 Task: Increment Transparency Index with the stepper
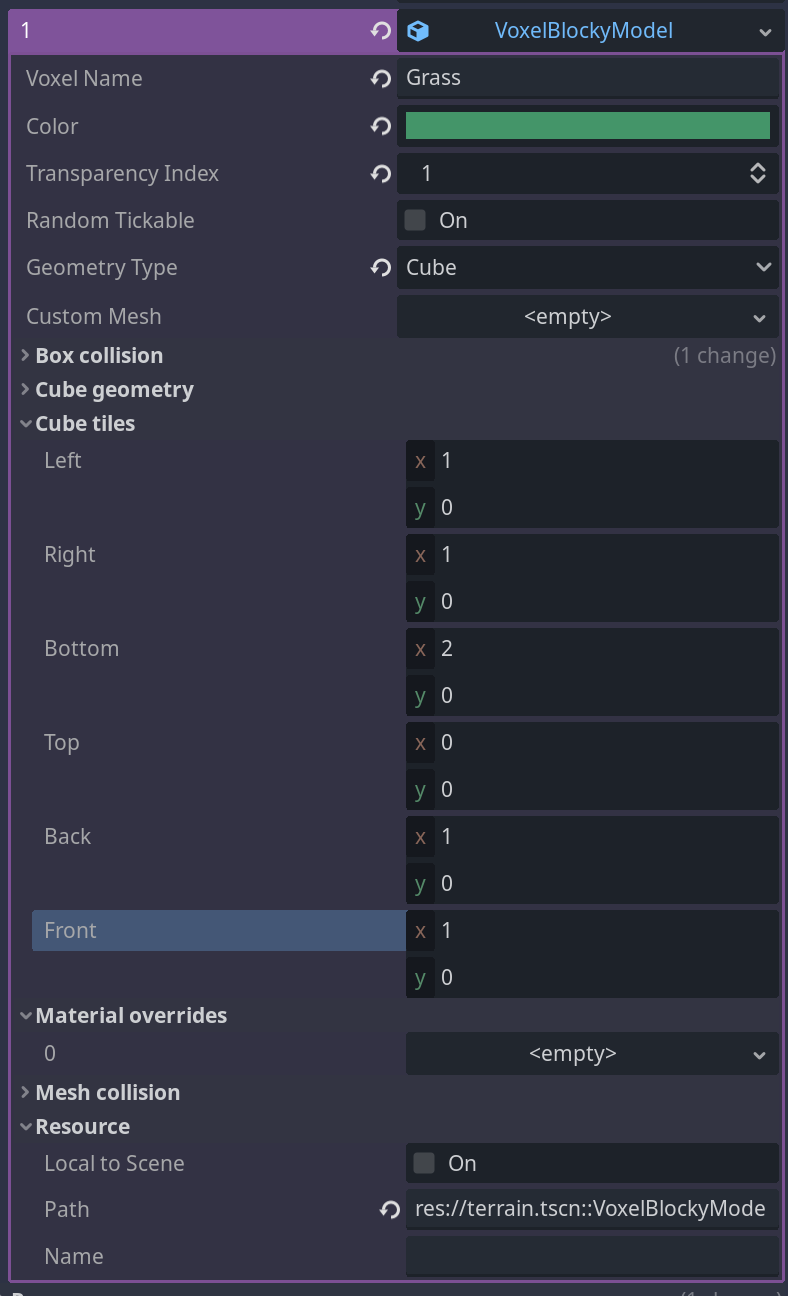tap(758, 167)
